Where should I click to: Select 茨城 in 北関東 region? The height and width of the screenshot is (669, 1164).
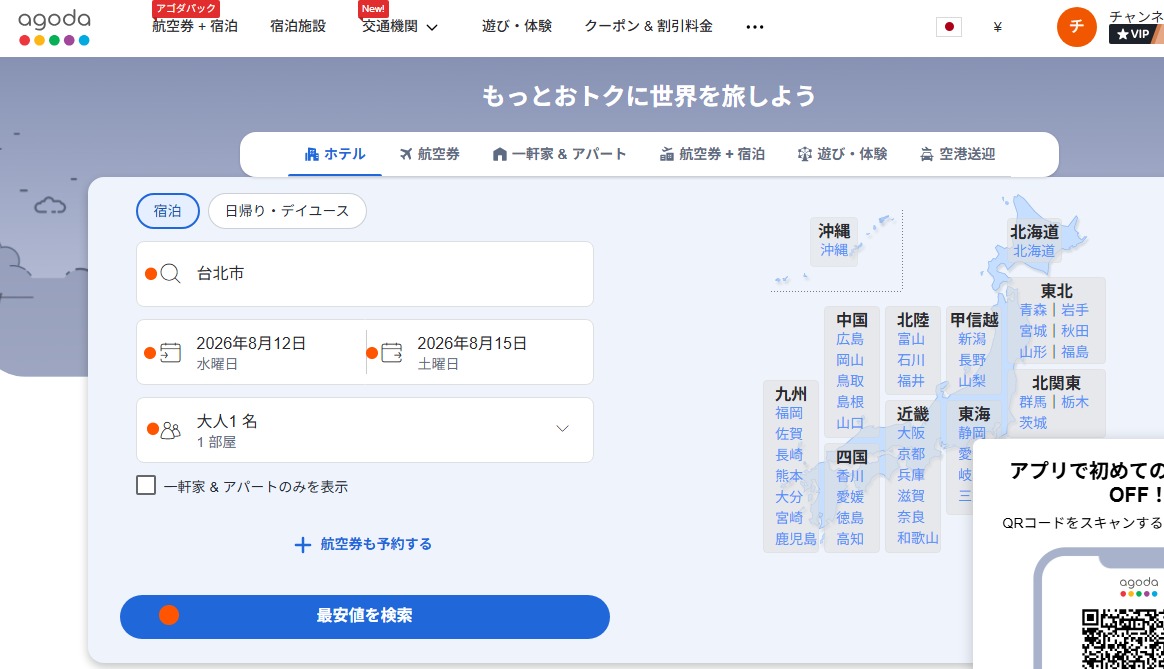click(1033, 422)
